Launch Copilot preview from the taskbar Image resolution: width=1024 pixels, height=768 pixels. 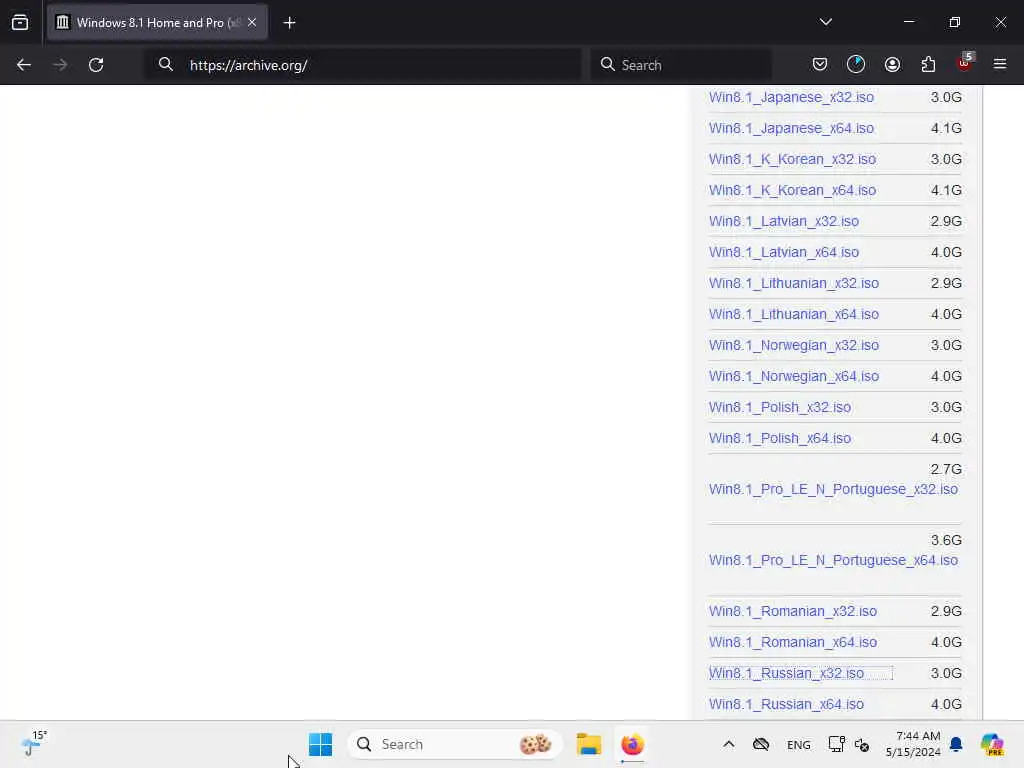pyautogui.click(x=991, y=744)
